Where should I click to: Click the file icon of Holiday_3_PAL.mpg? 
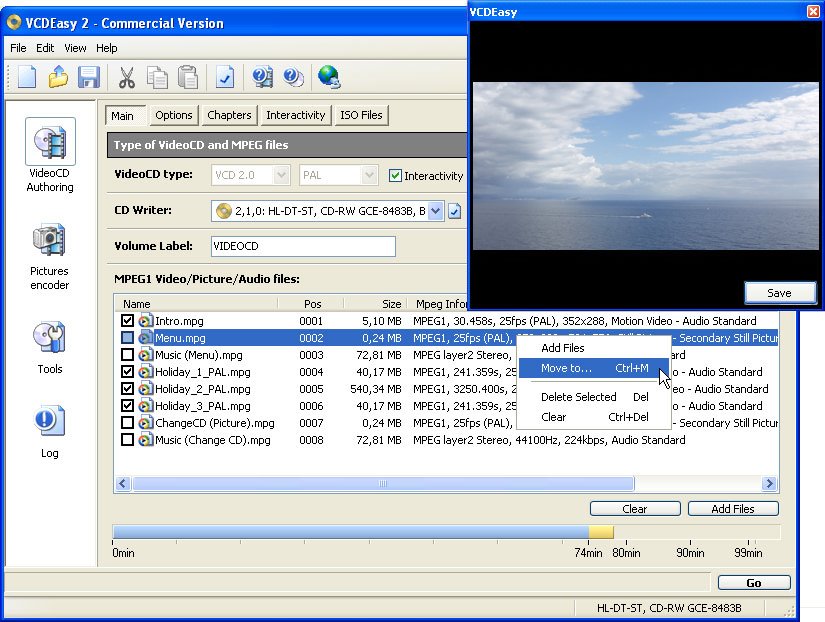pyautogui.click(x=145, y=406)
